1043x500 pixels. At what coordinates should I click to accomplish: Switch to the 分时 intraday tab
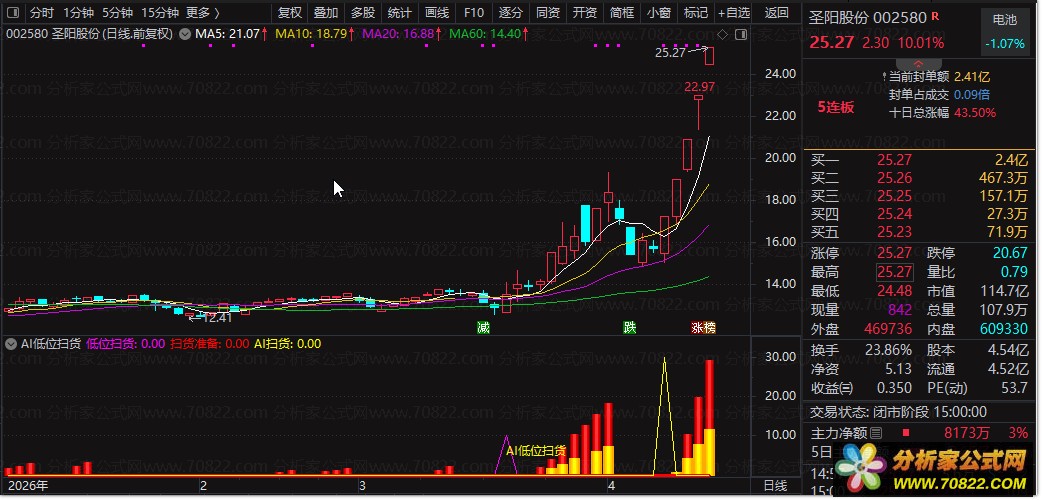click(x=42, y=13)
